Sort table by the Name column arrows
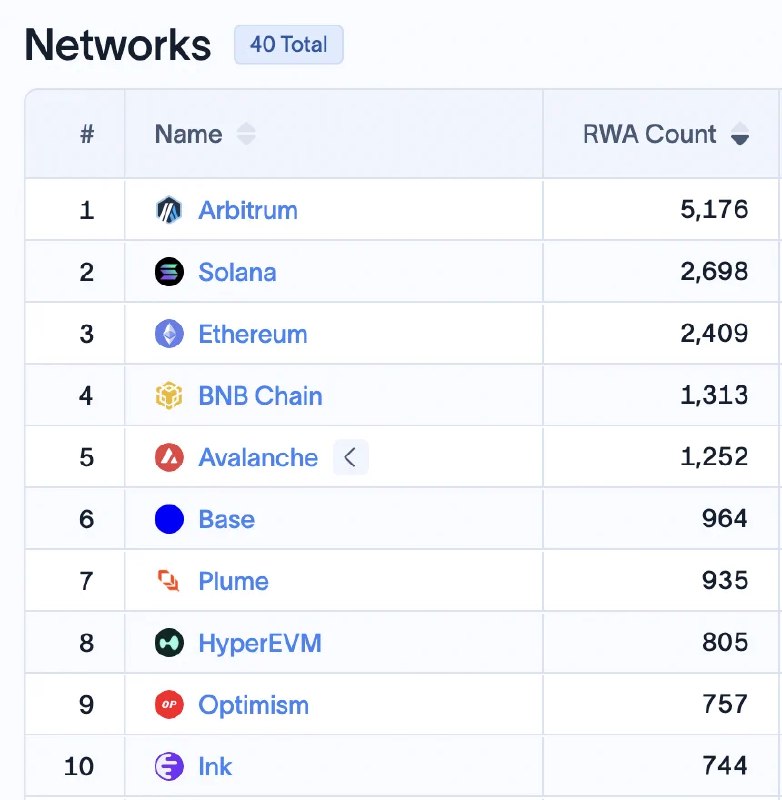 [x=246, y=134]
